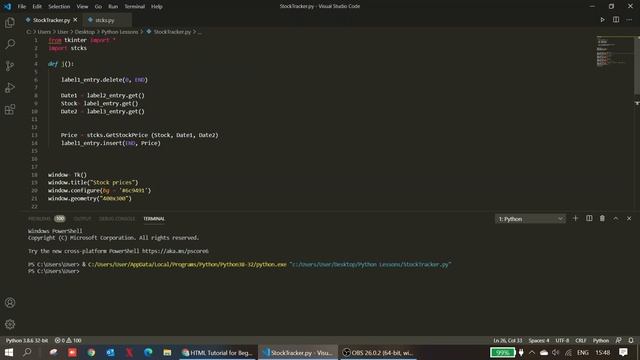
Task: Open the terminal selector dropdown '1: Python'
Action: point(530,219)
